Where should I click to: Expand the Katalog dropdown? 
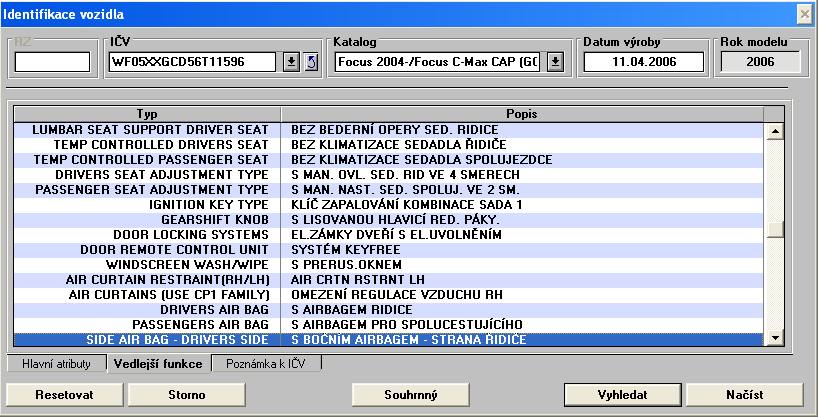[x=555, y=62]
